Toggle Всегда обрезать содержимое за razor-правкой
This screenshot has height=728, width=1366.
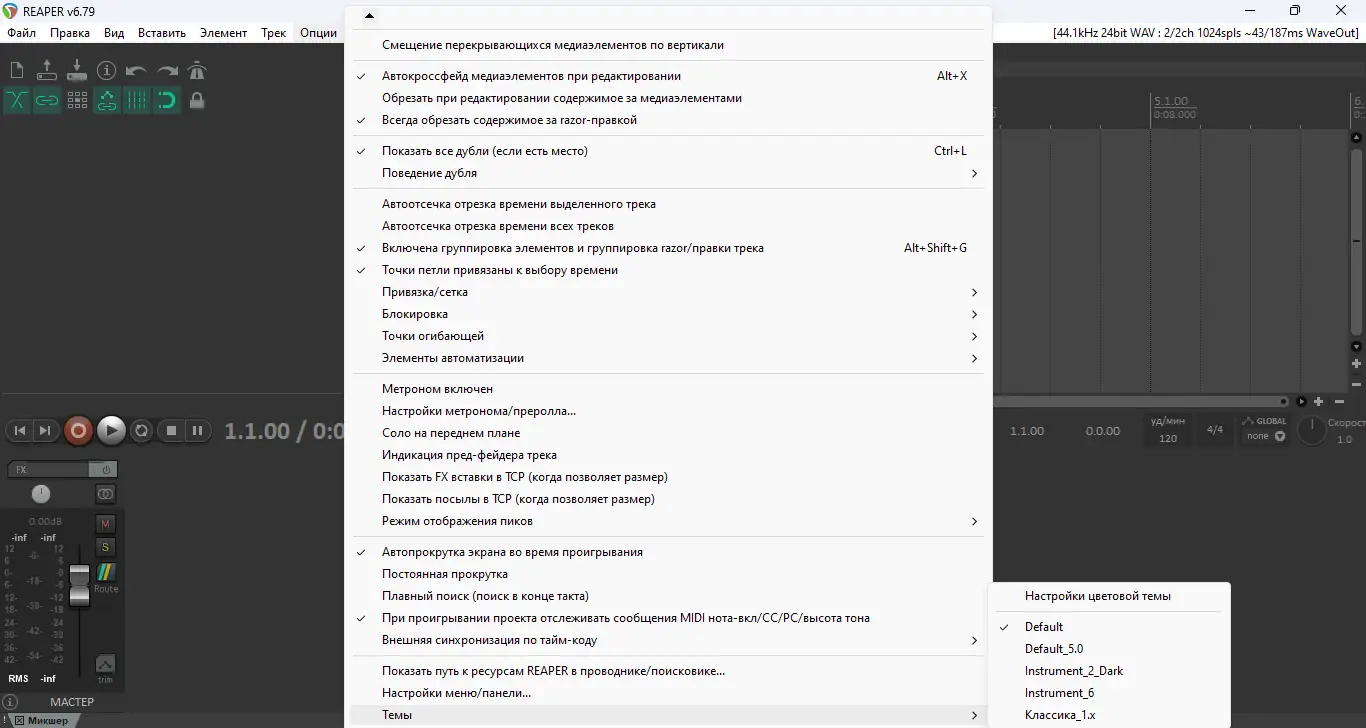pyautogui.click(x=668, y=120)
